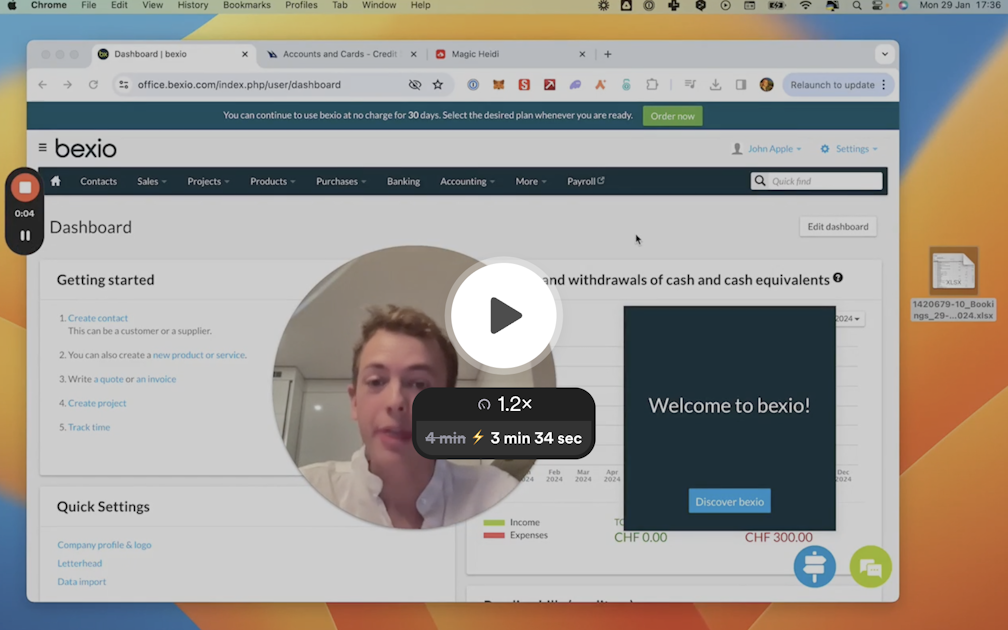Bookmark page with the star icon

438,85
